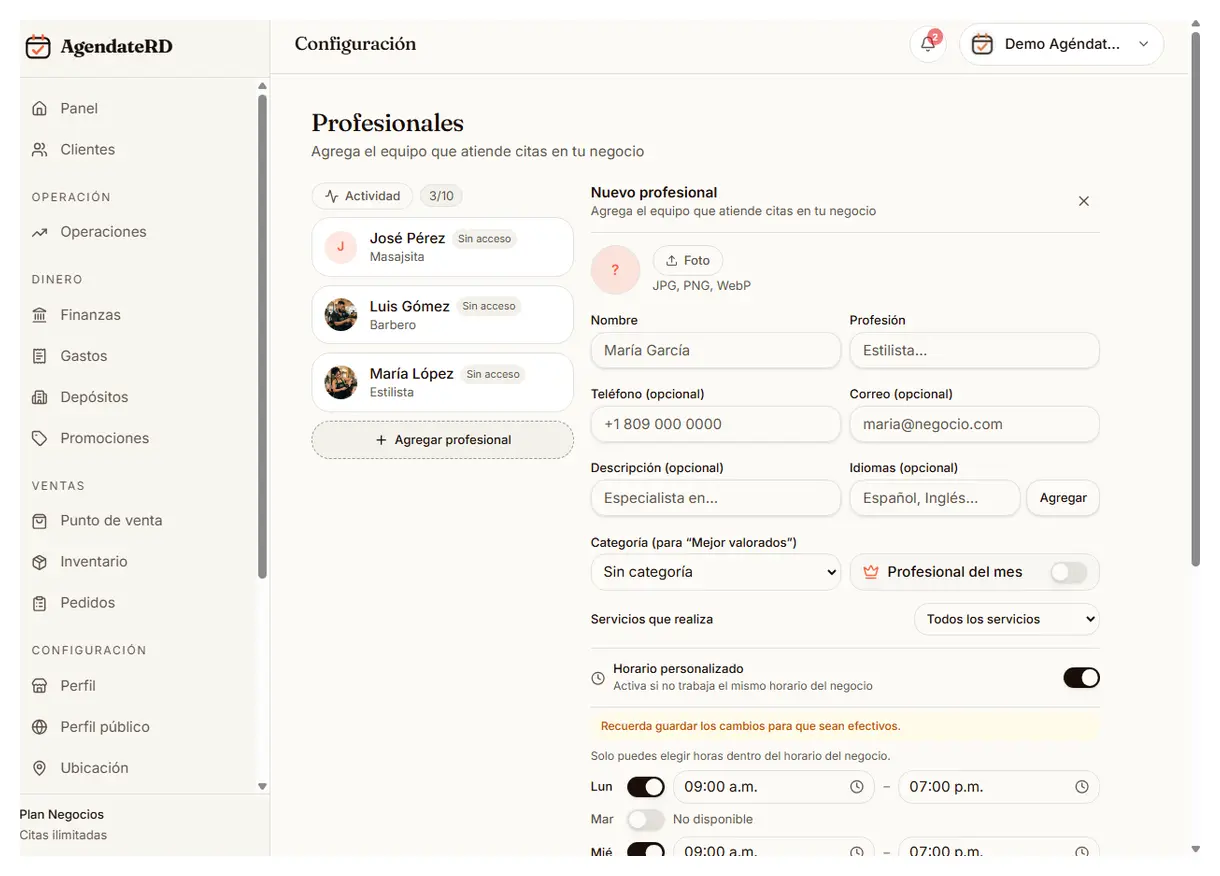Click the Panel home icon in sidebar
This screenshot has height=876, width=1220.
40,108
